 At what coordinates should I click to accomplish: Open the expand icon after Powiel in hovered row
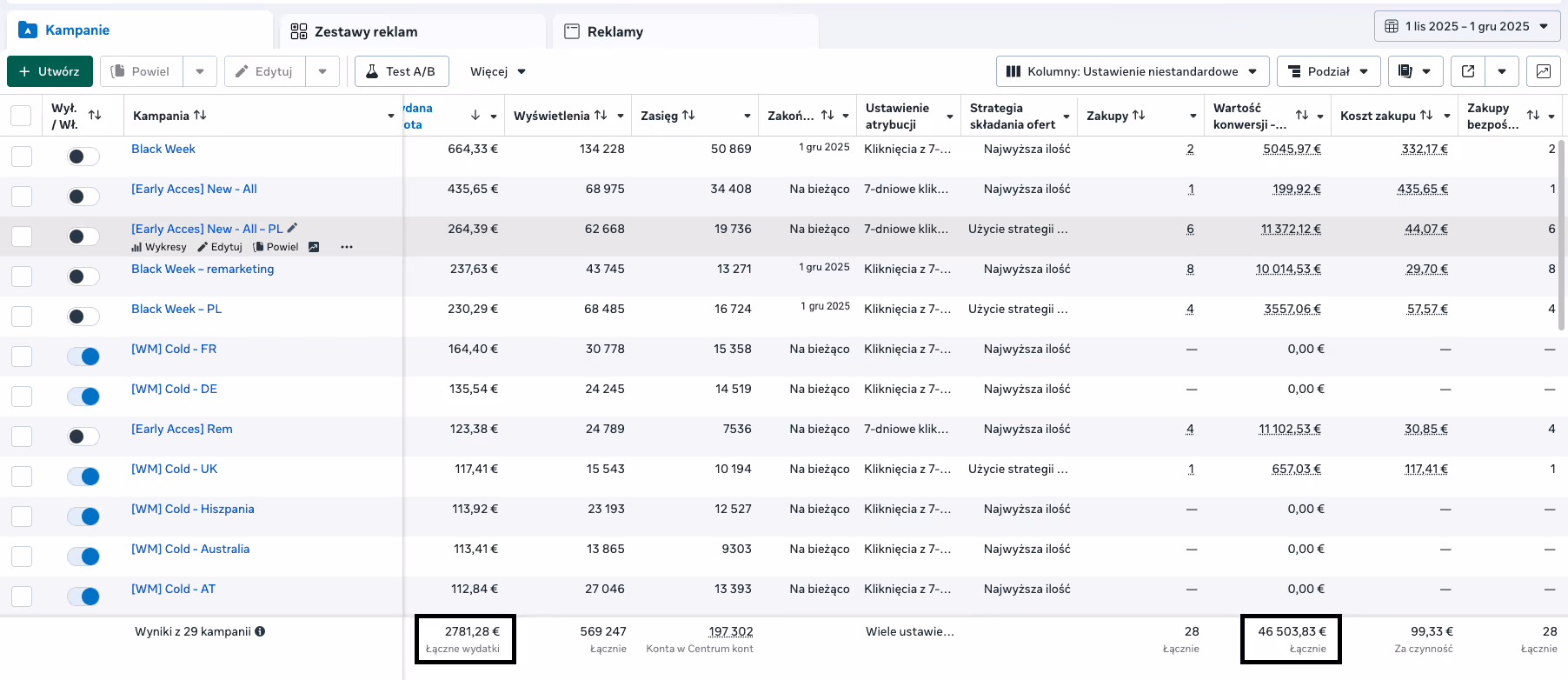coord(314,247)
